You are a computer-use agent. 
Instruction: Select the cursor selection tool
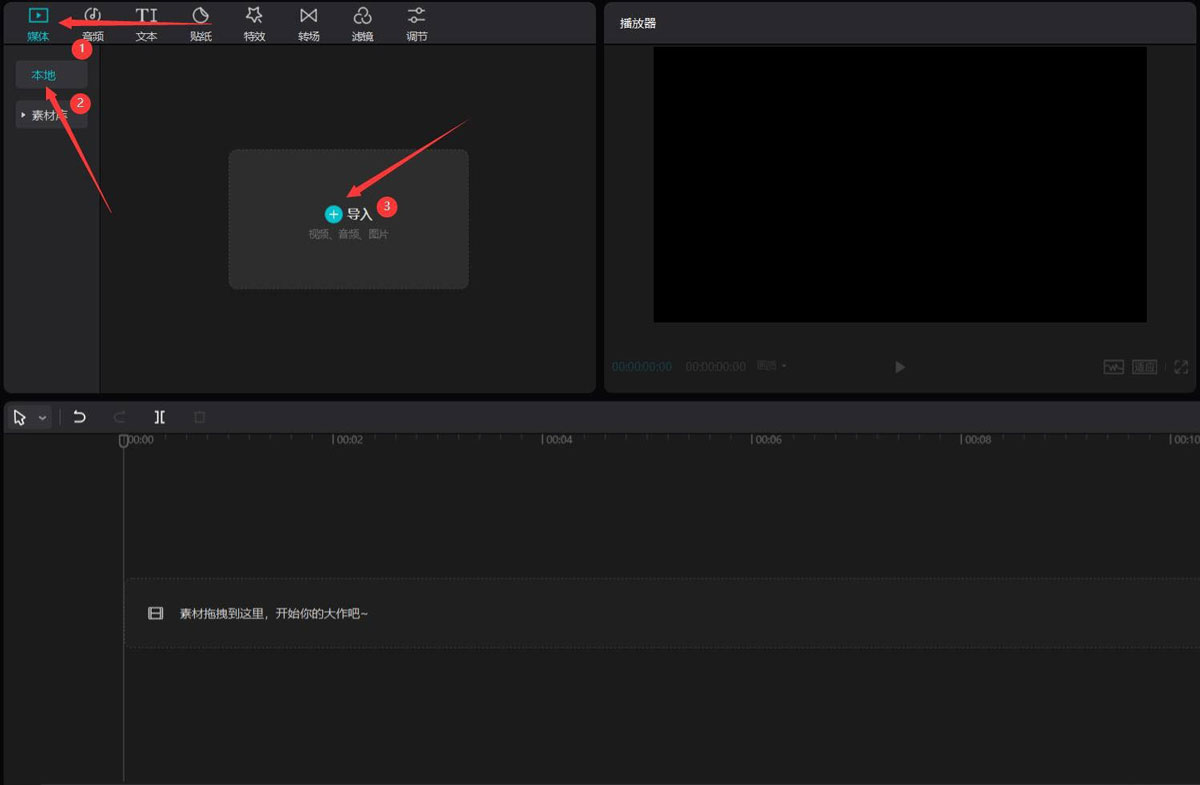point(20,417)
